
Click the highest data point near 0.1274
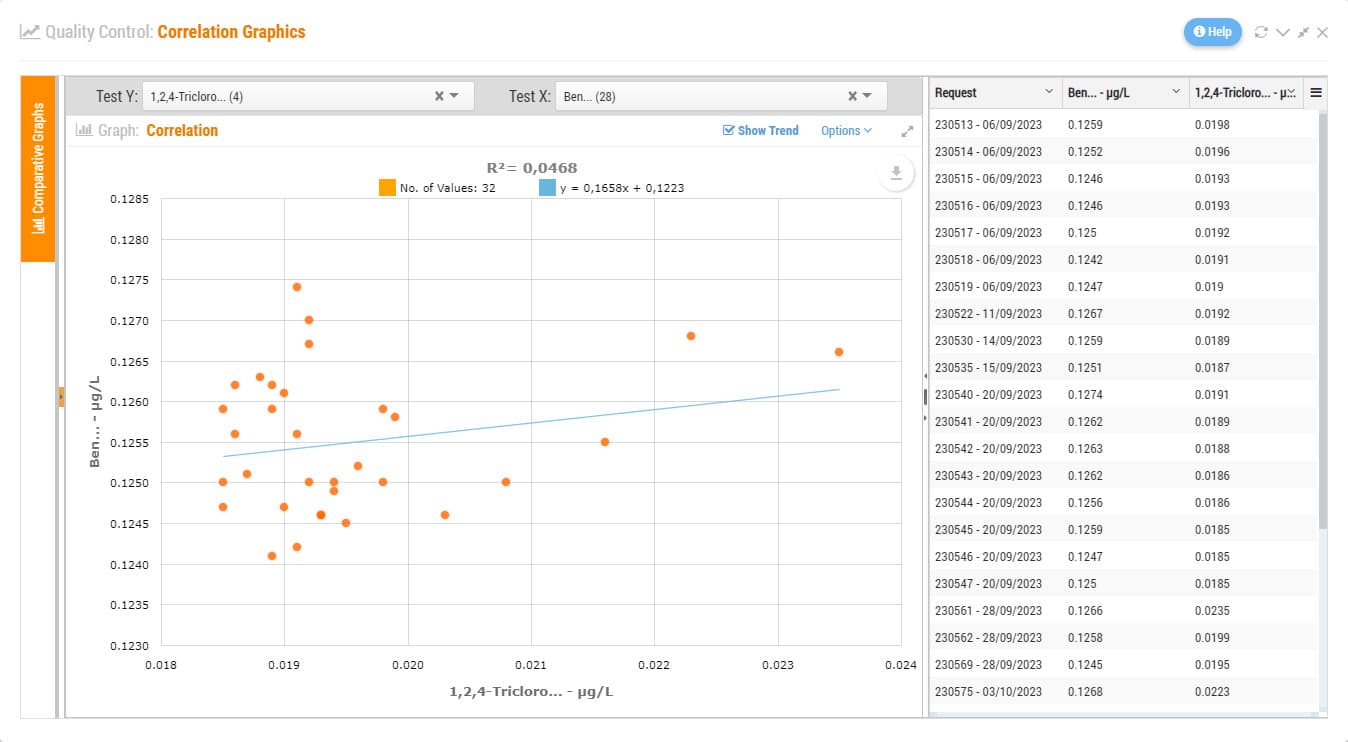297,287
